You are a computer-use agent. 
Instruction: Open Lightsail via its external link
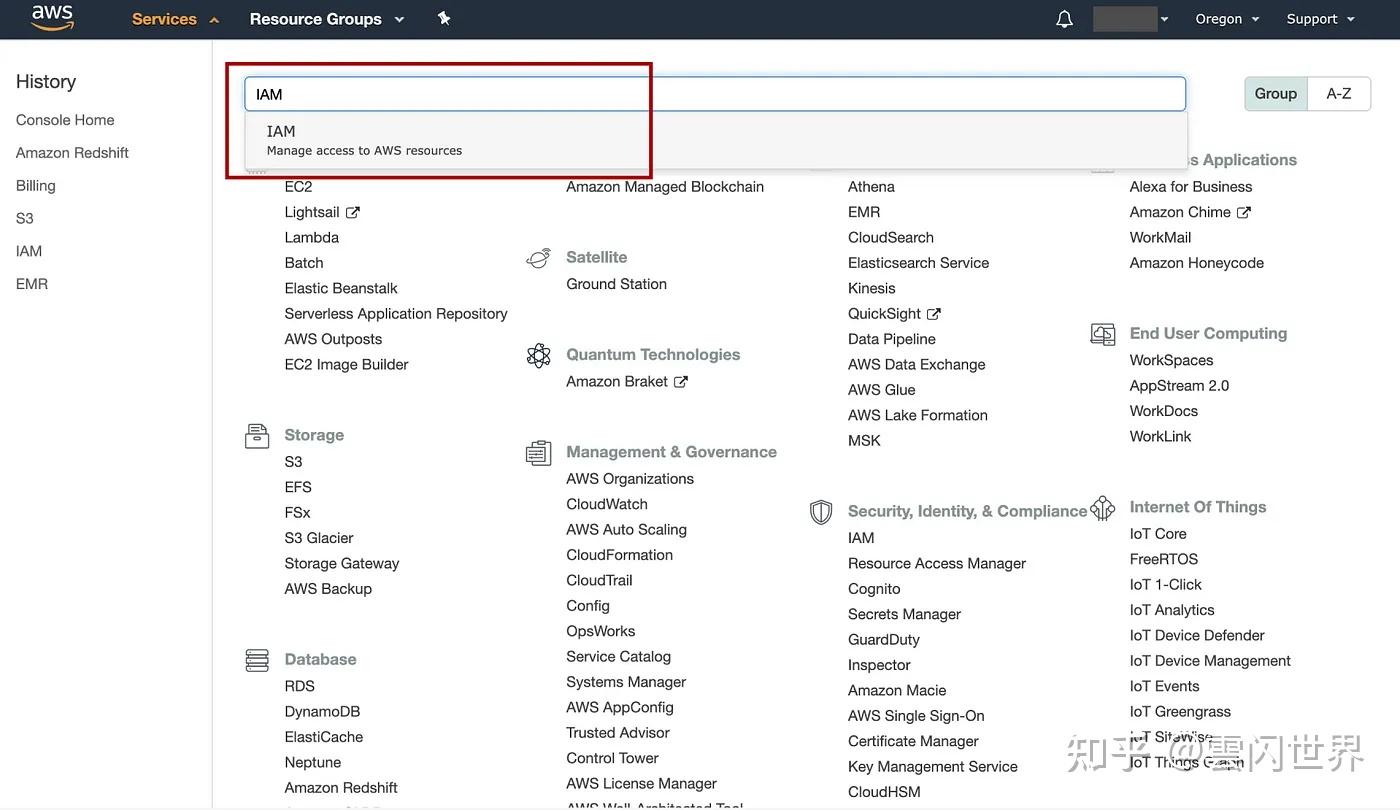point(311,211)
